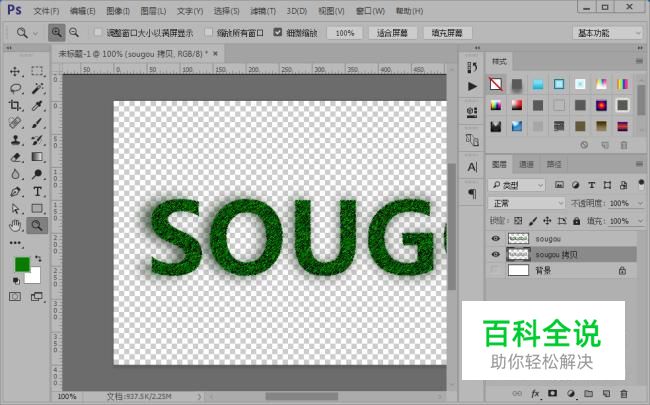
Task: Click zoom in mode in options bar
Action: coord(56,32)
